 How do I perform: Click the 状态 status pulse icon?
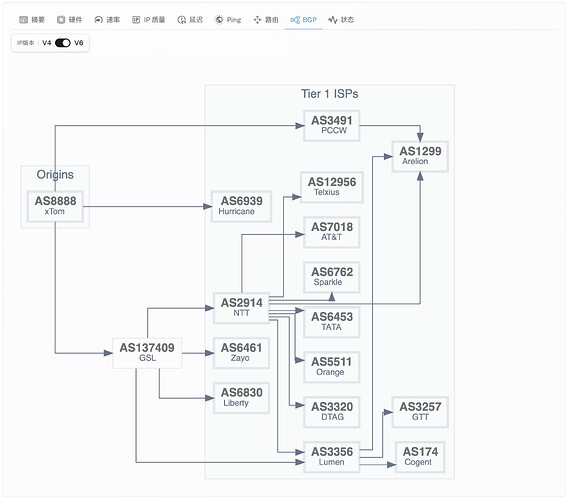coord(333,20)
